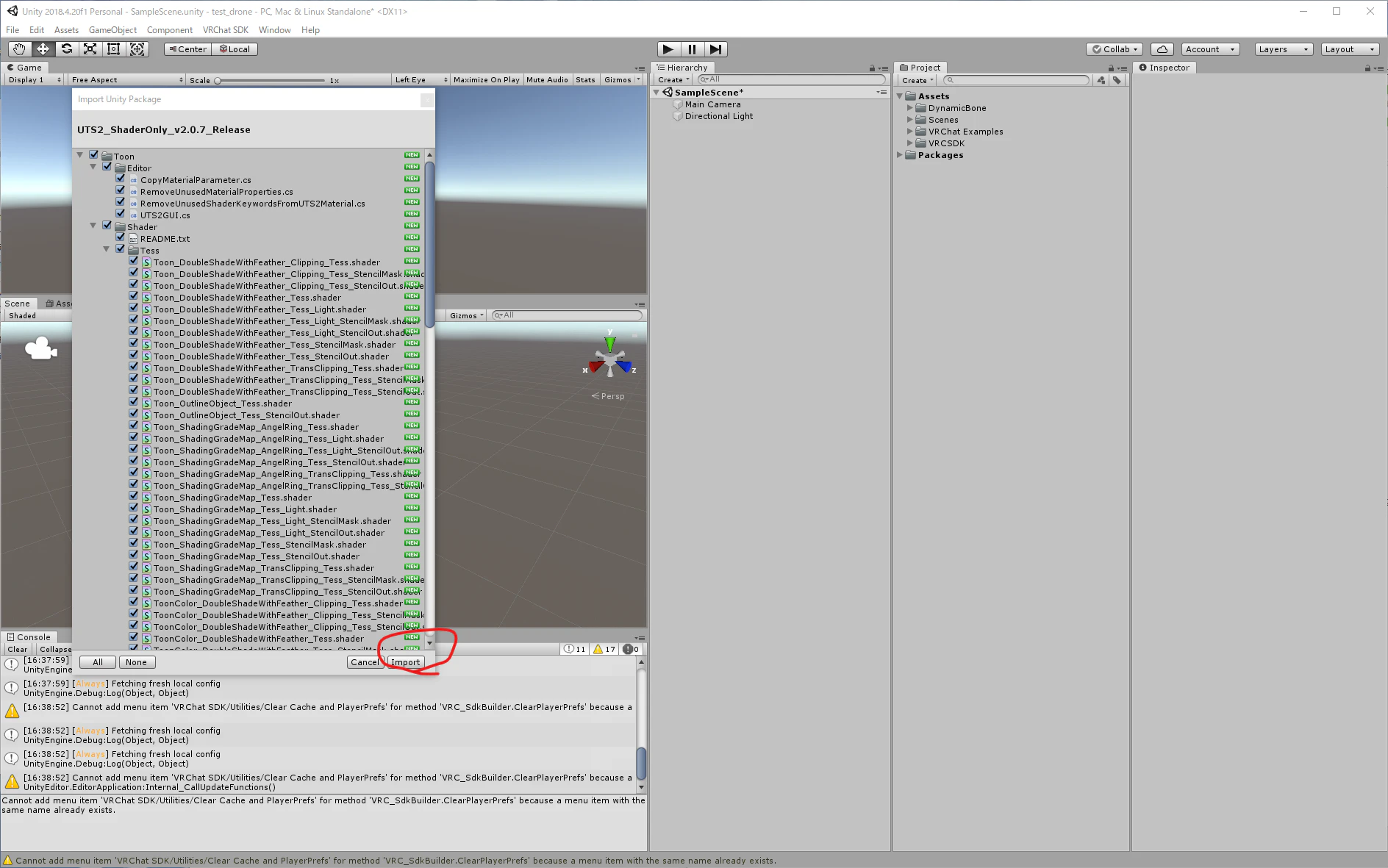
Task: Uncheck the RemoveUnusedMaterialProperties.cs checkbox
Action: (121, 190)
